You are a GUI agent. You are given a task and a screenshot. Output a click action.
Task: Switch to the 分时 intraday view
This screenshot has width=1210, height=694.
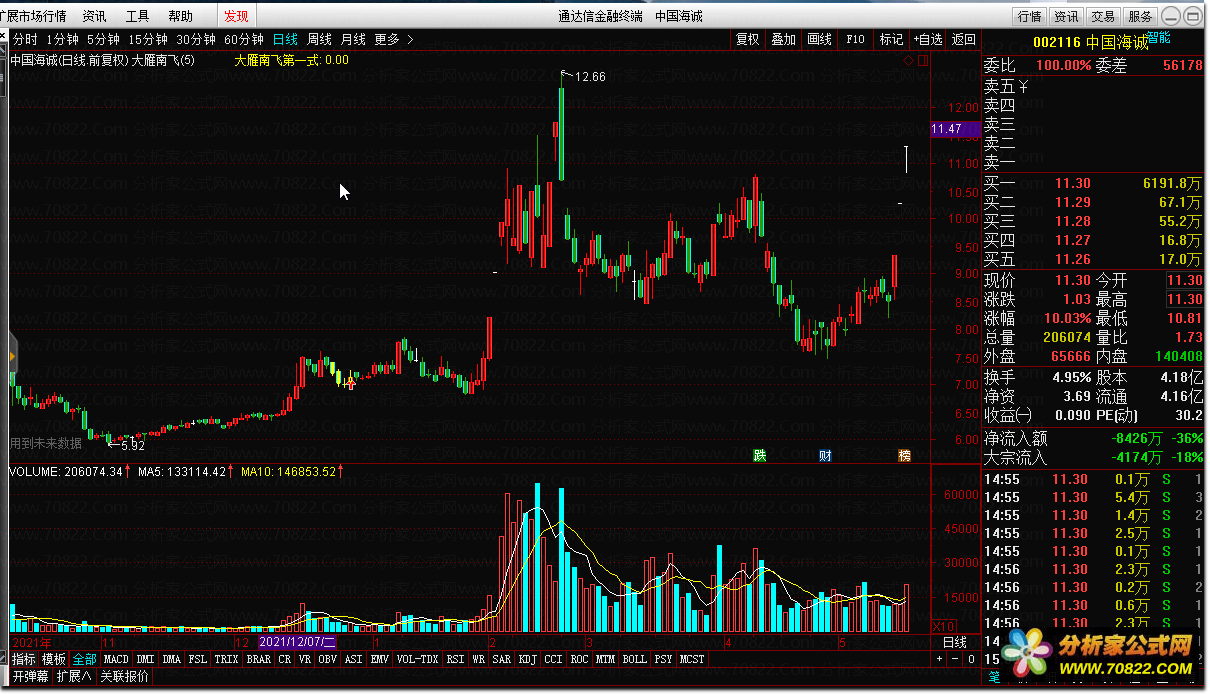pyautogui.click(x=25, y=39)
